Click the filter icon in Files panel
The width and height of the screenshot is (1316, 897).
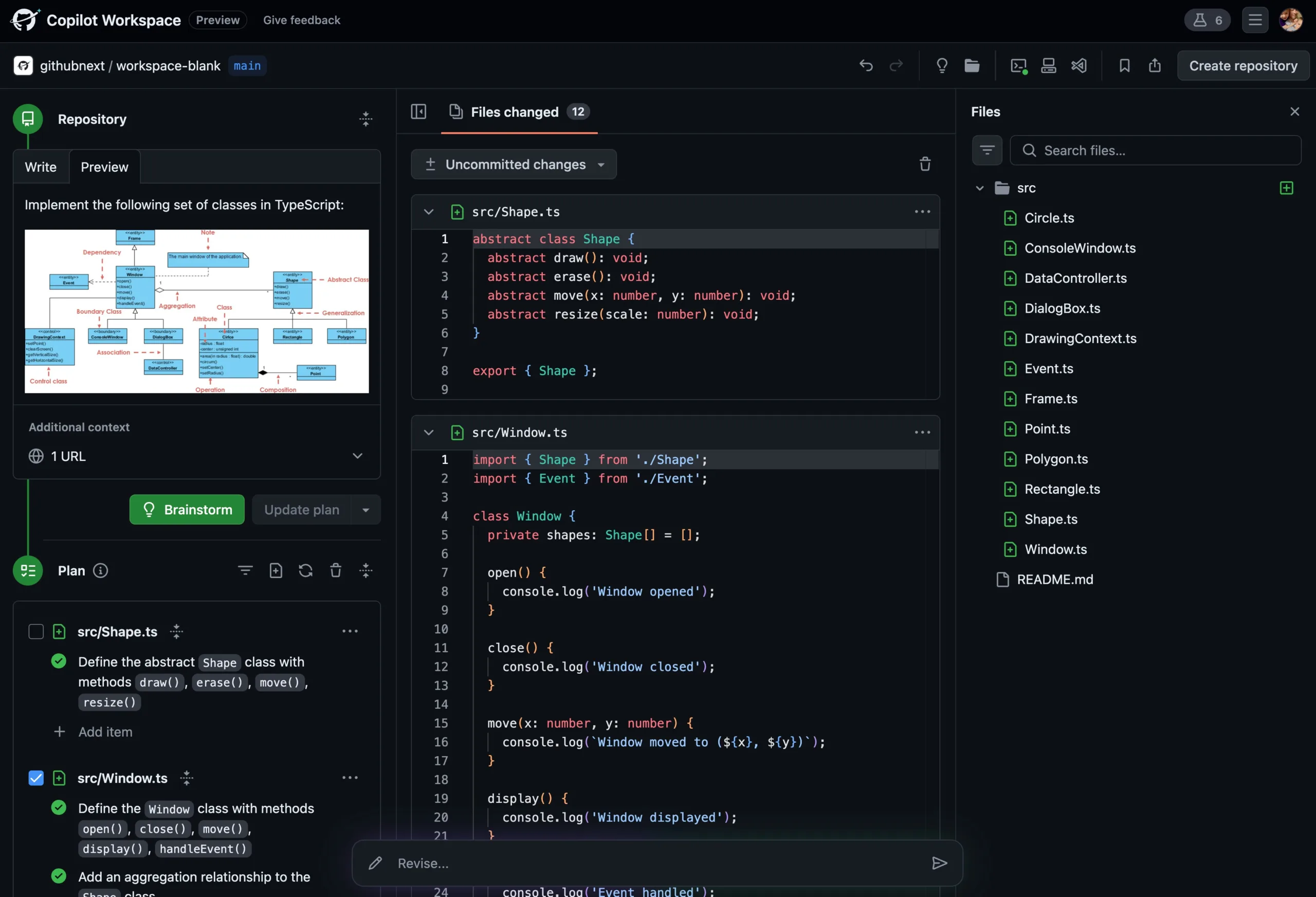coord(988,149)
